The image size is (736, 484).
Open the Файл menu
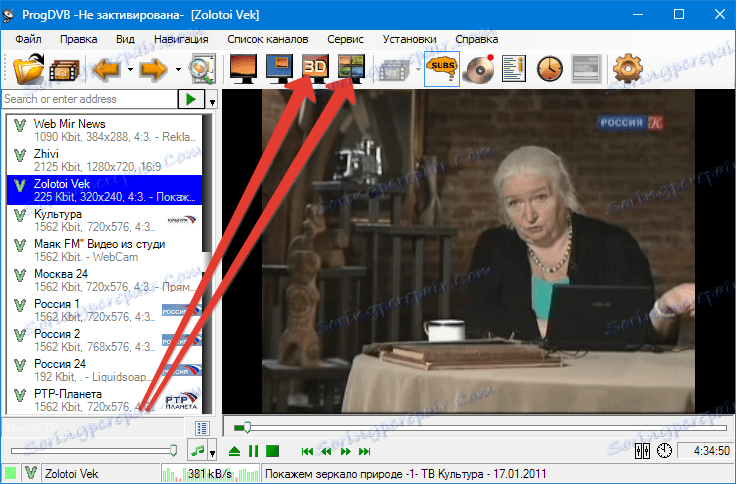[x=28, y=39]
